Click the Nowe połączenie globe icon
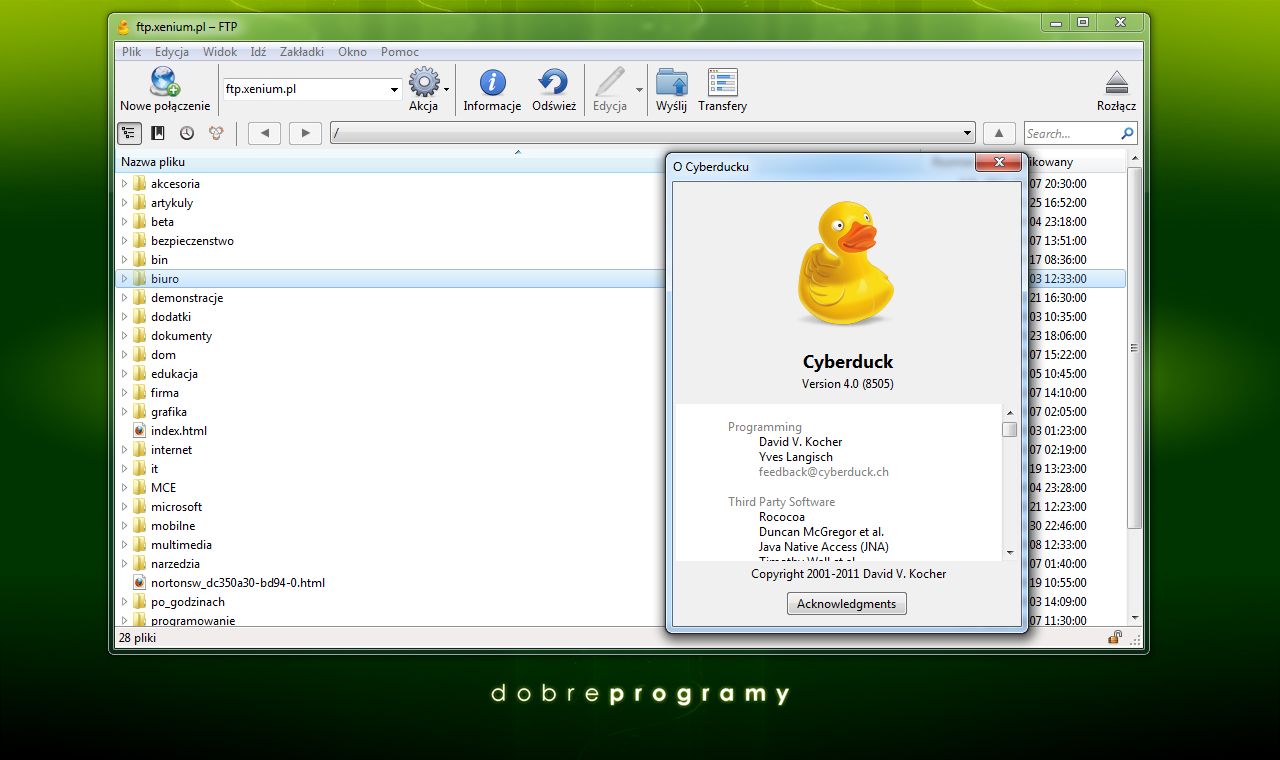This screenshot has height=760, width=1280. click(x=165, y=82)
